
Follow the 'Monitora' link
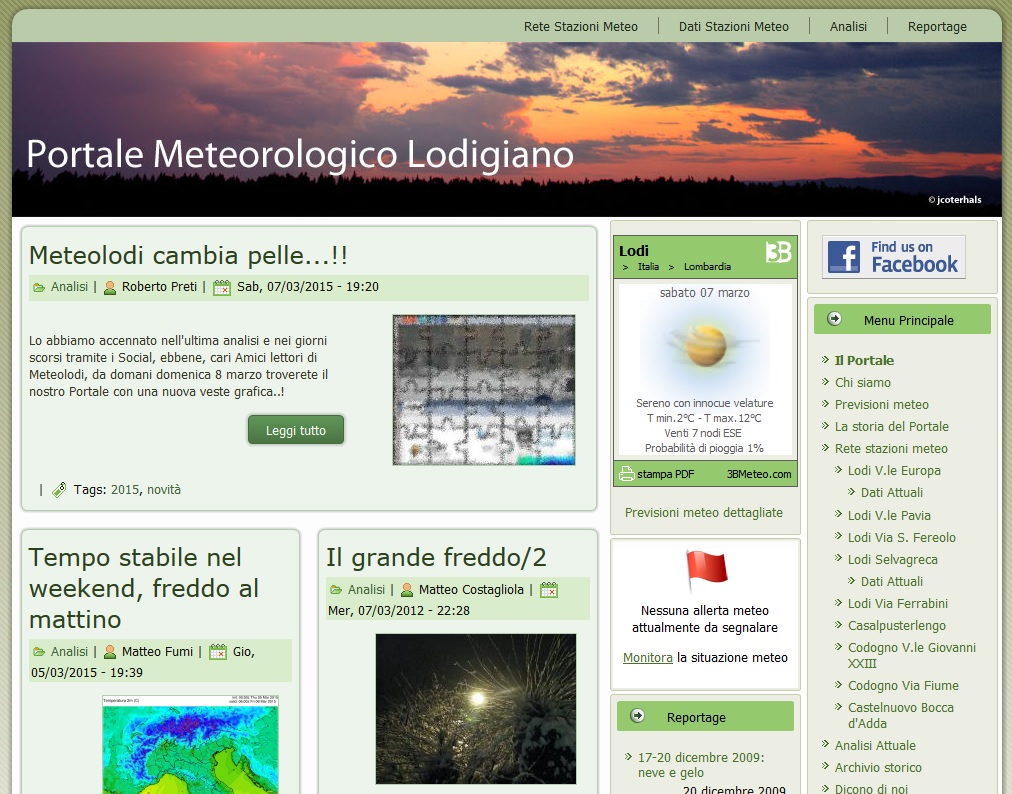pyautogui.click(x=647, y=658)
